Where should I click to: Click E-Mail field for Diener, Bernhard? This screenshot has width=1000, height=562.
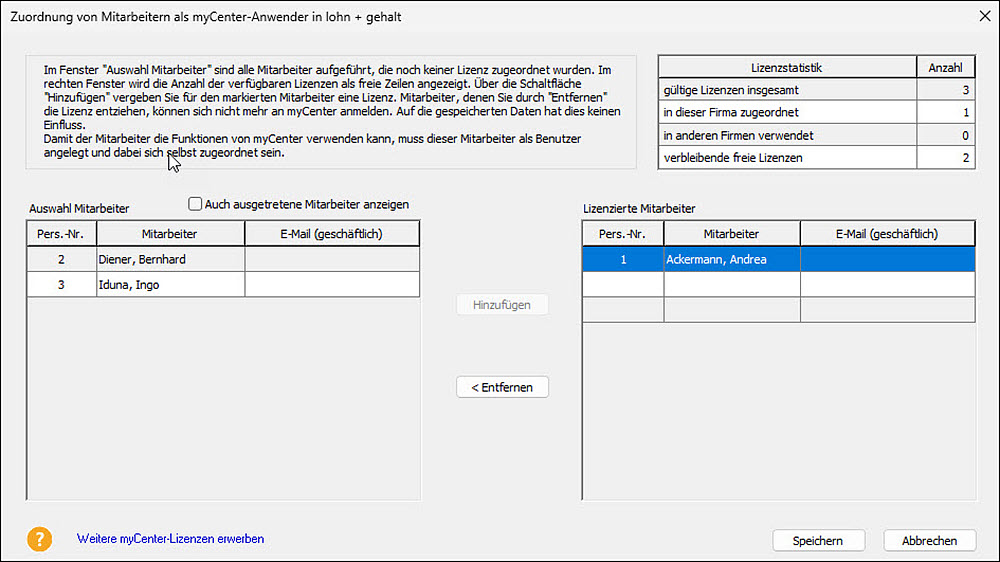(332, 259)
